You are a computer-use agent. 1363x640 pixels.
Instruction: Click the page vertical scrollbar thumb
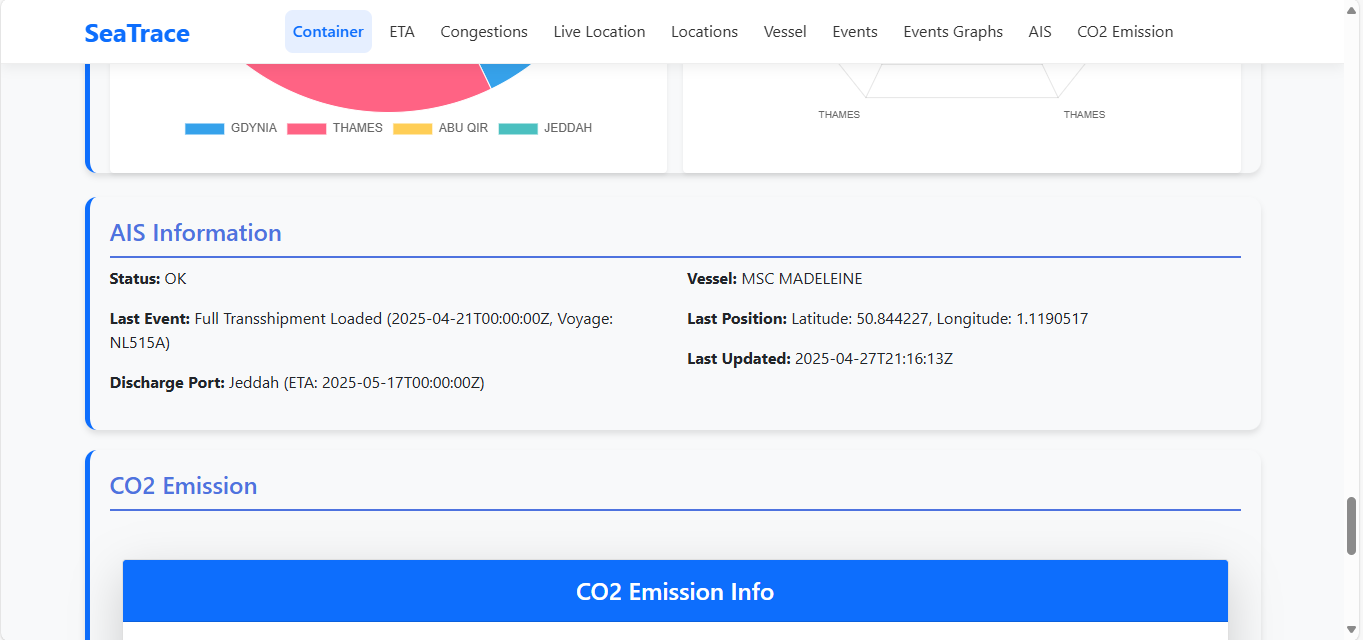point(1352,525)
